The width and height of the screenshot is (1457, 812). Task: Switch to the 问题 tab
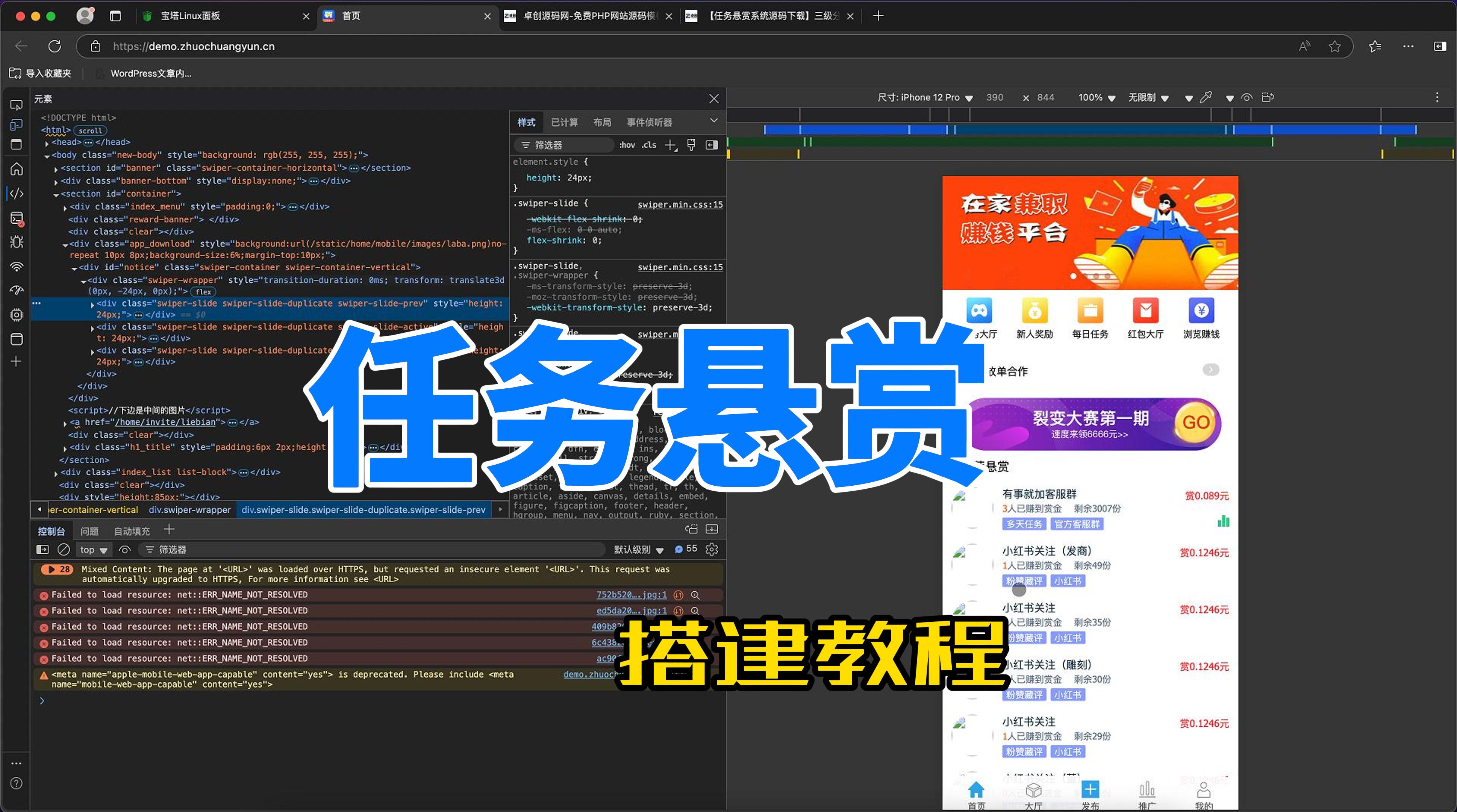89,531
